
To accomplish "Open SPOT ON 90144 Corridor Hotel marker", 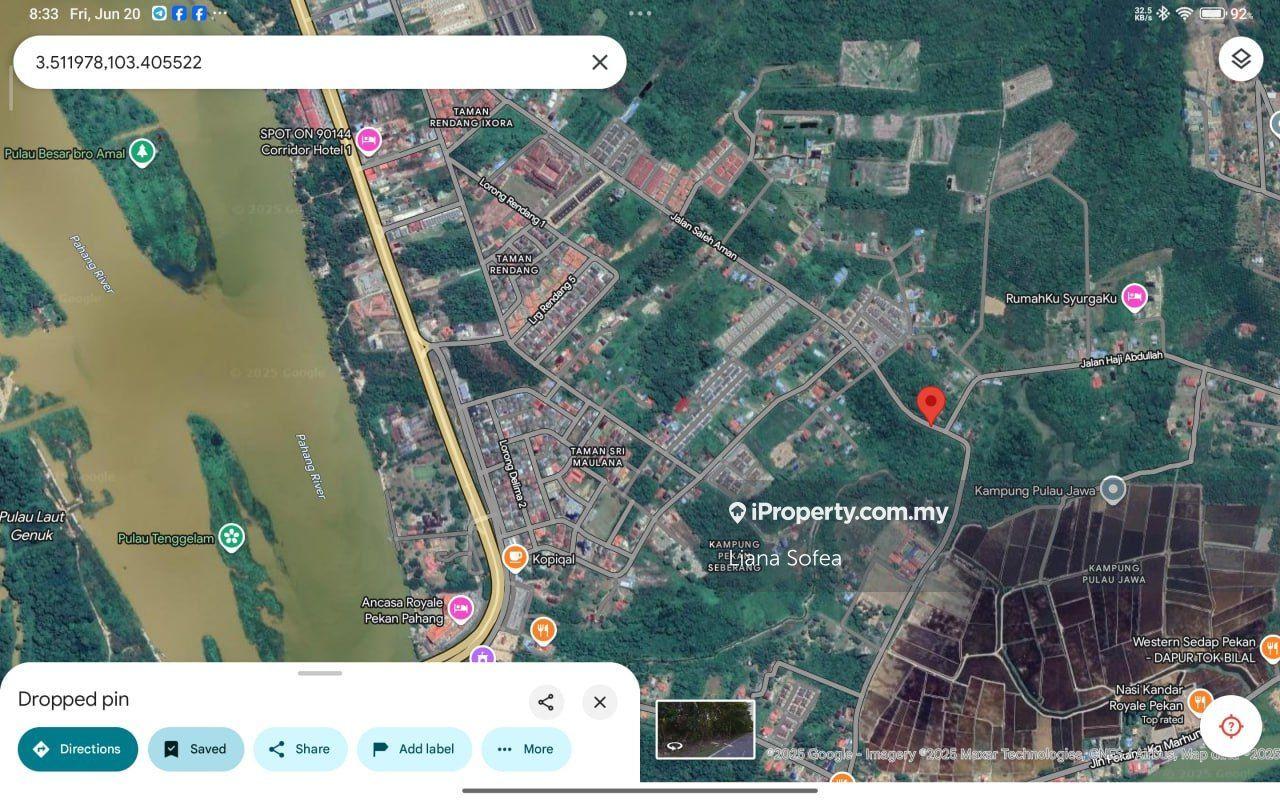I will pos(368,140).
